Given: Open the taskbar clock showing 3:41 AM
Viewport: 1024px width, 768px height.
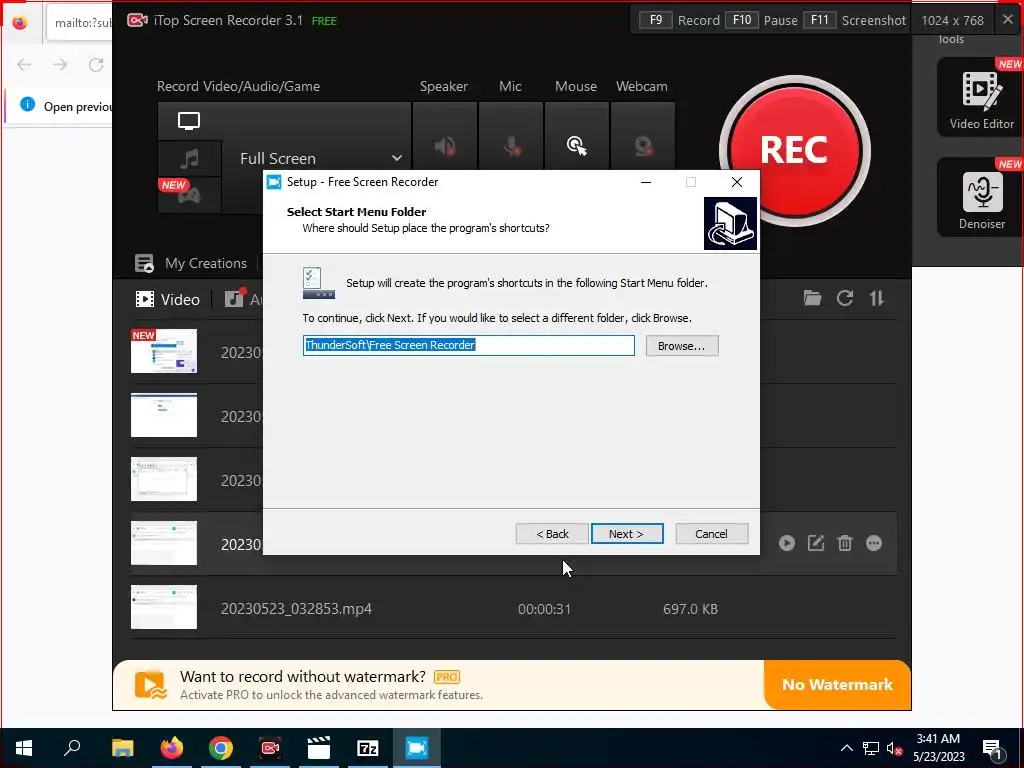Looking at the screenshot, I should [938, 748].
